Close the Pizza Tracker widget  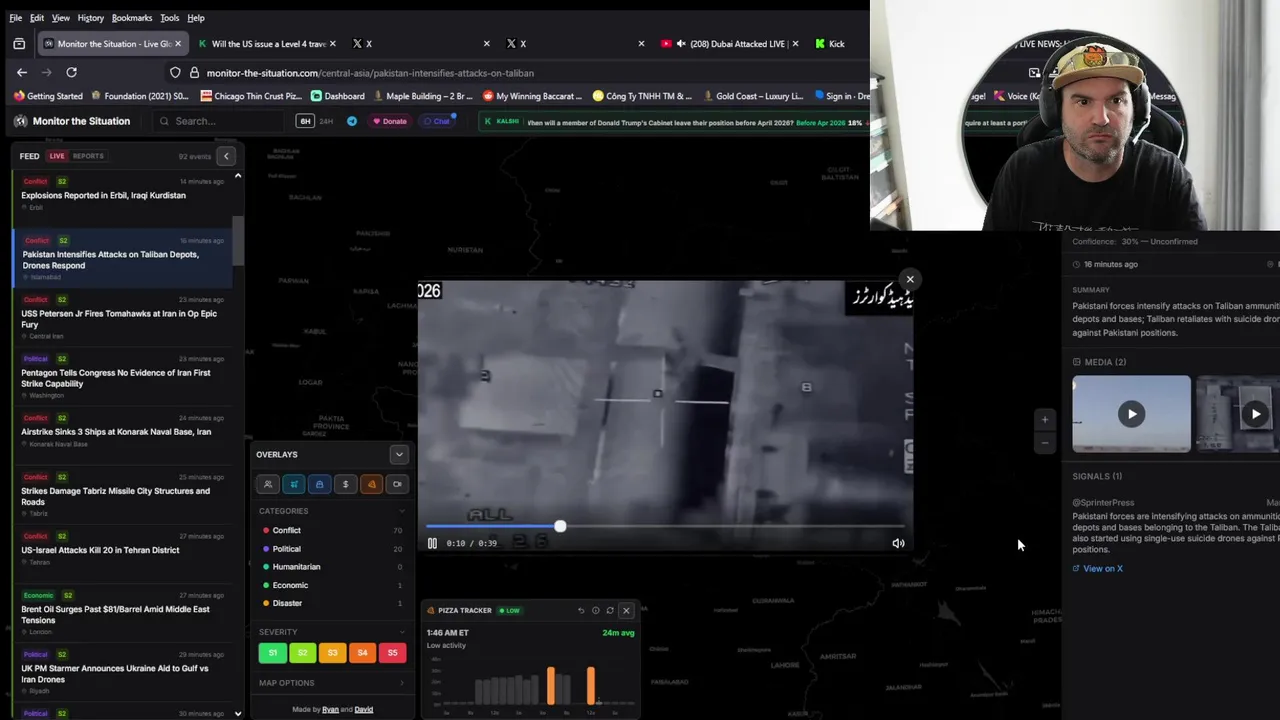(626, 610)
